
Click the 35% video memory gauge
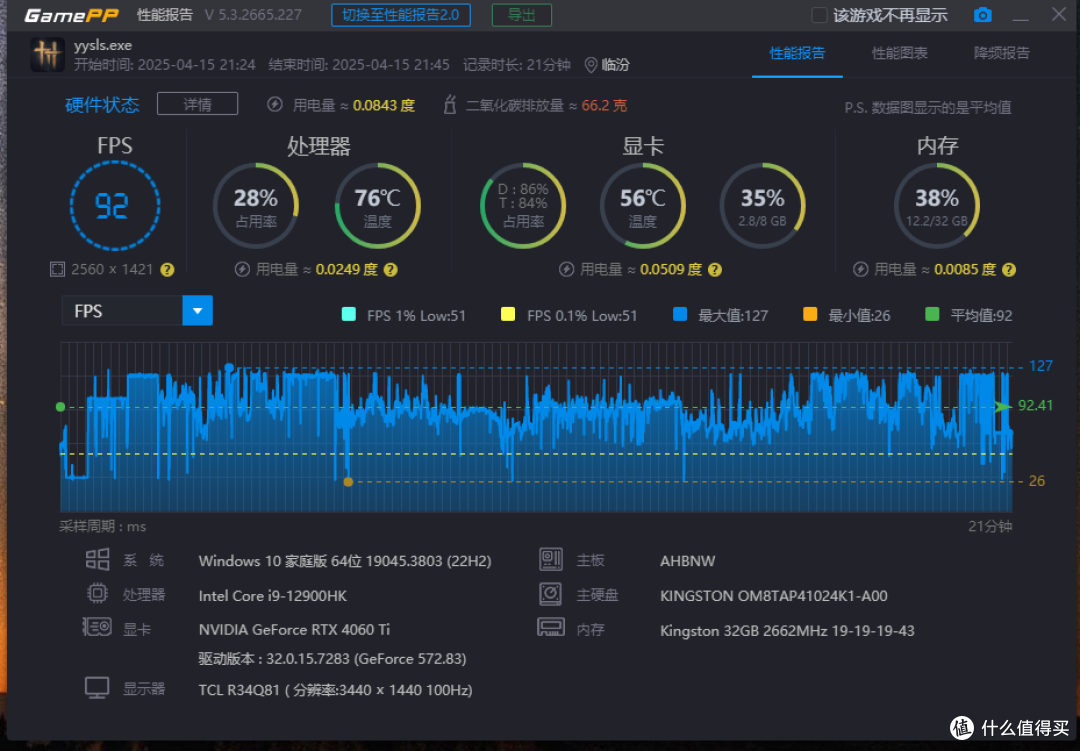pos(762,205)
